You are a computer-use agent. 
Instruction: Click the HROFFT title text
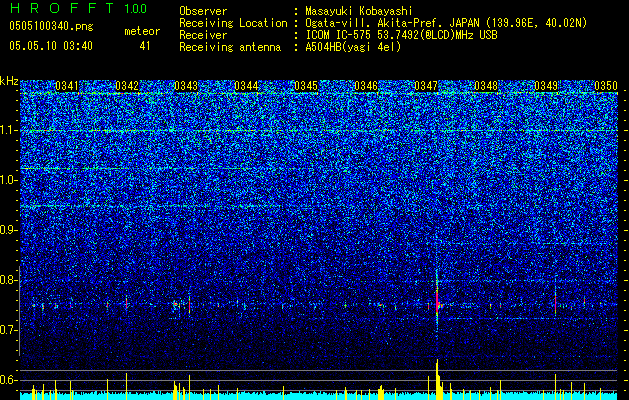pos(62,8)
